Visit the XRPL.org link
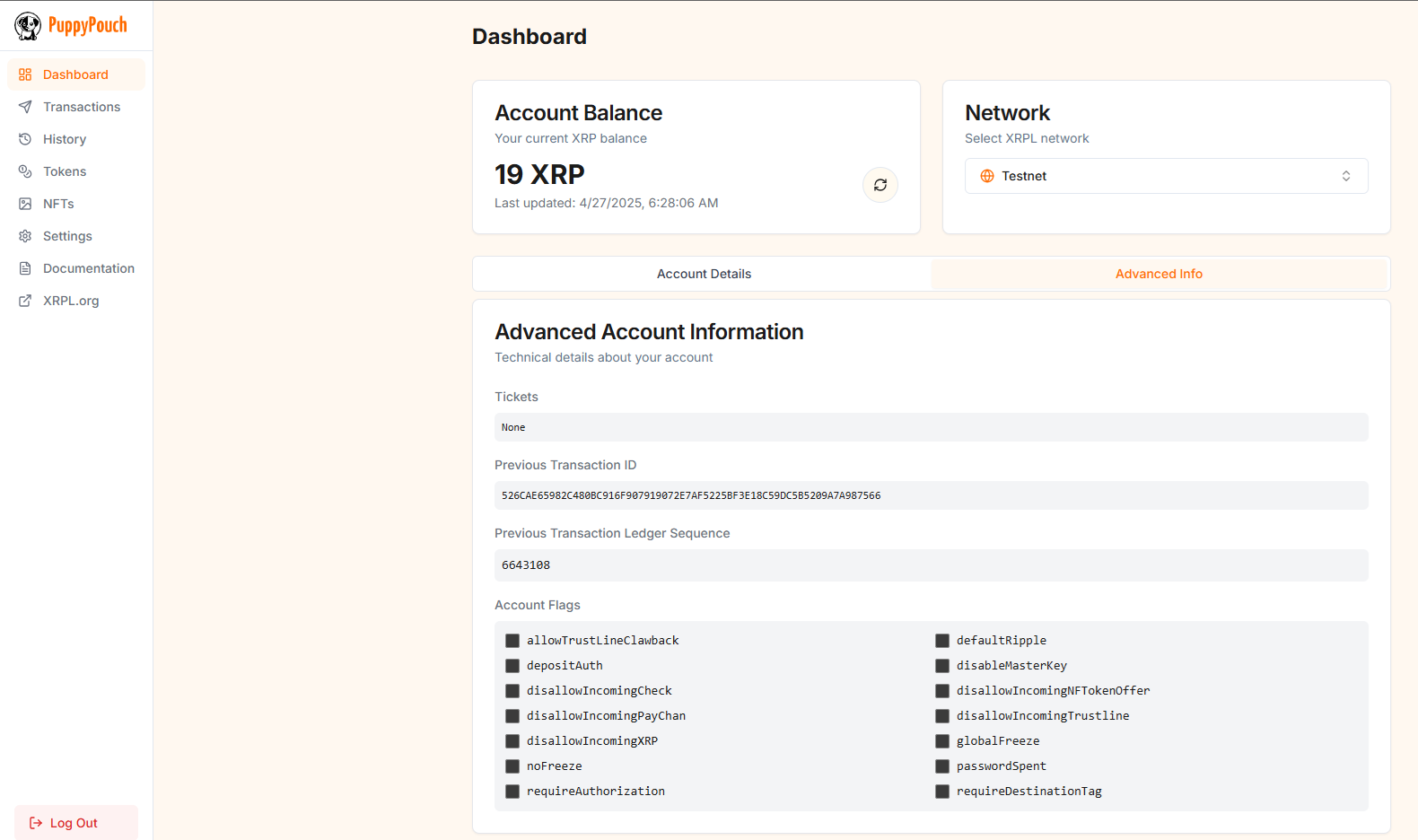The height and width of the screenshot is (840, 1418). click(x=76, y=301)
